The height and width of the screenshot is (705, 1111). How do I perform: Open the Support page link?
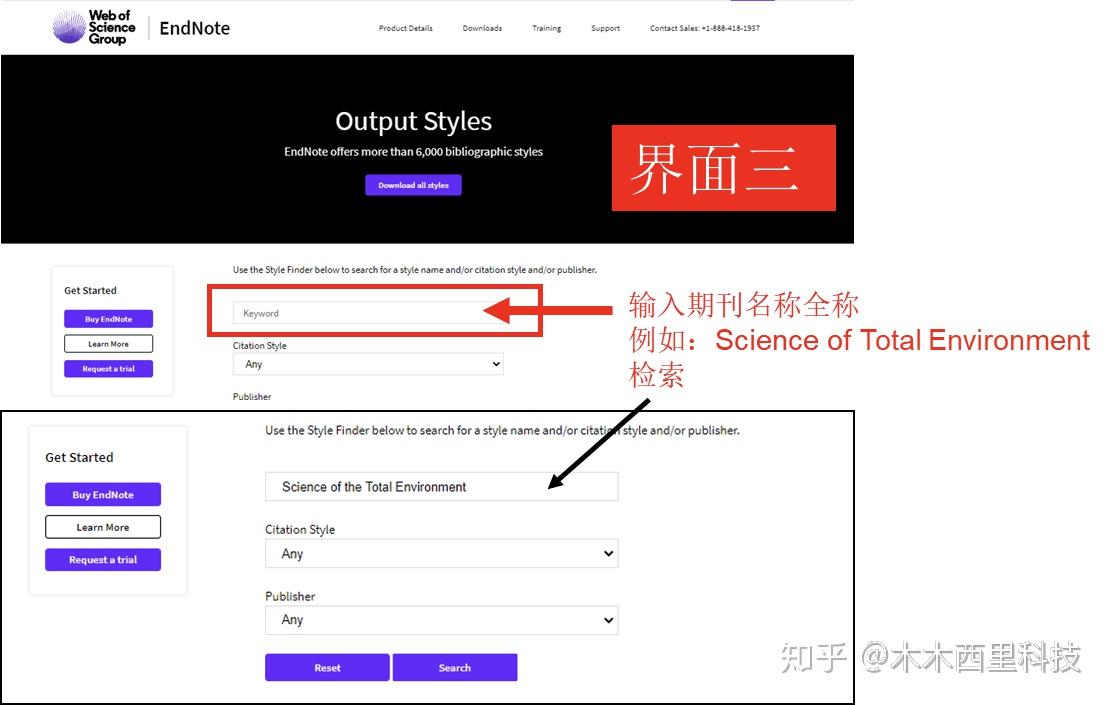point(605,28)
